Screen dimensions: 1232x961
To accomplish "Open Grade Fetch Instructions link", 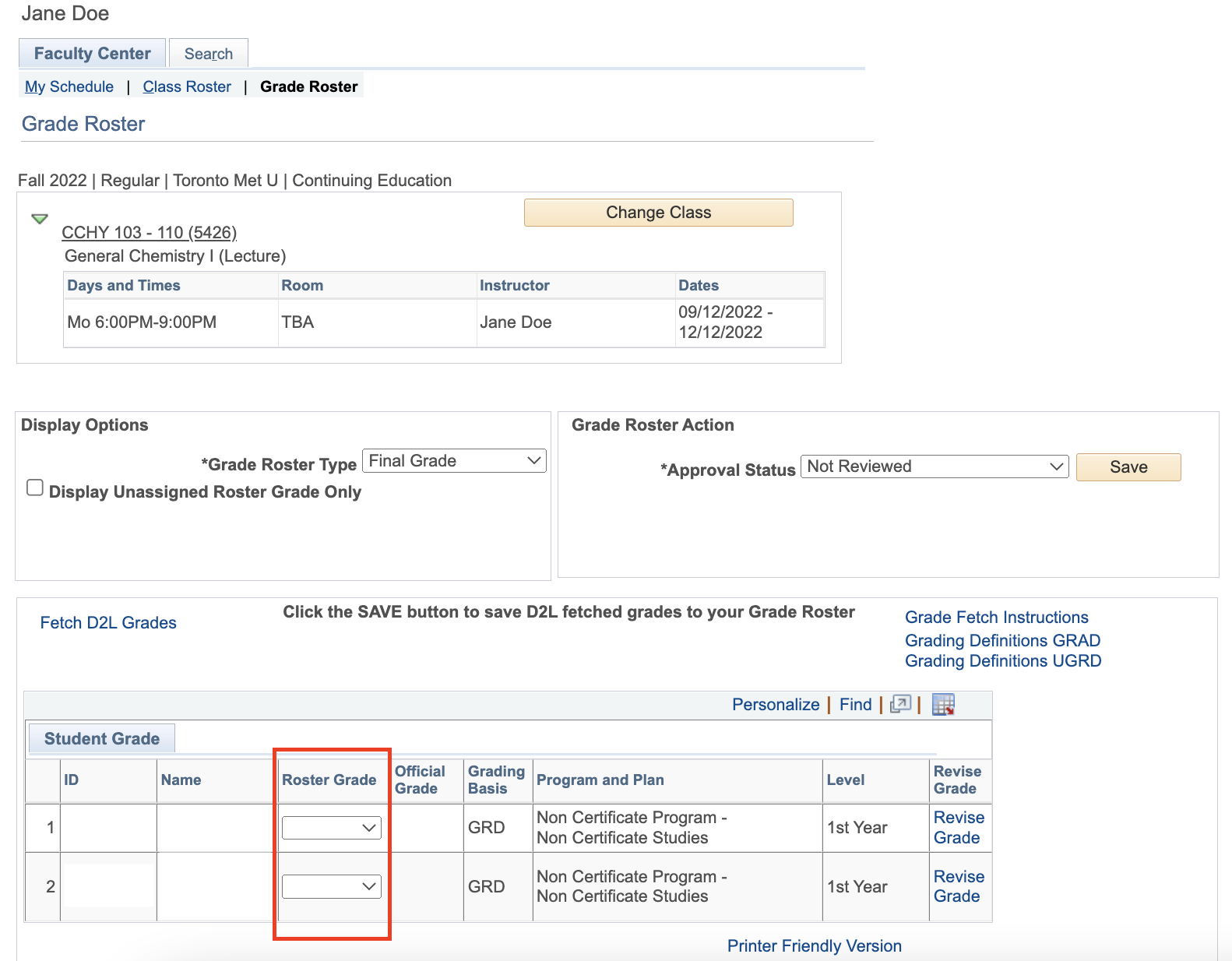I will [x=996, y=618].
